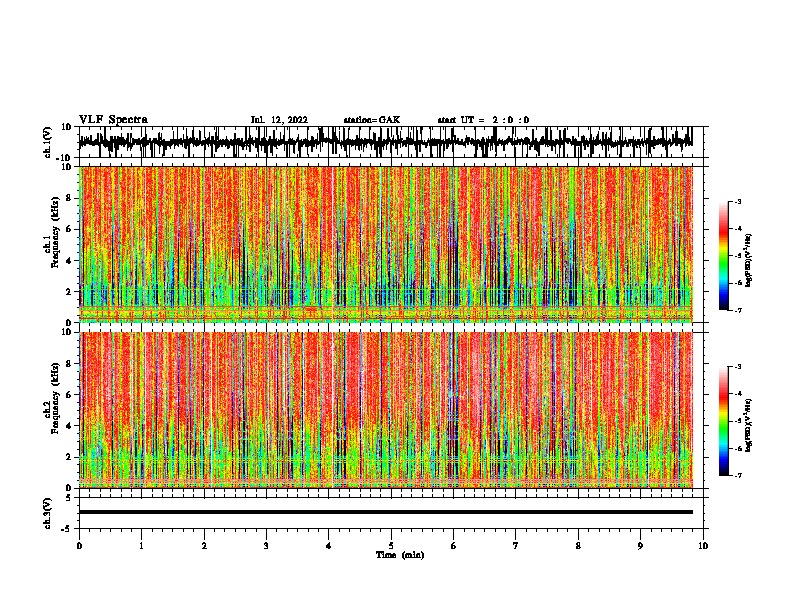
Task: Click the time axis tick label "2"
Action: point(204,546)
